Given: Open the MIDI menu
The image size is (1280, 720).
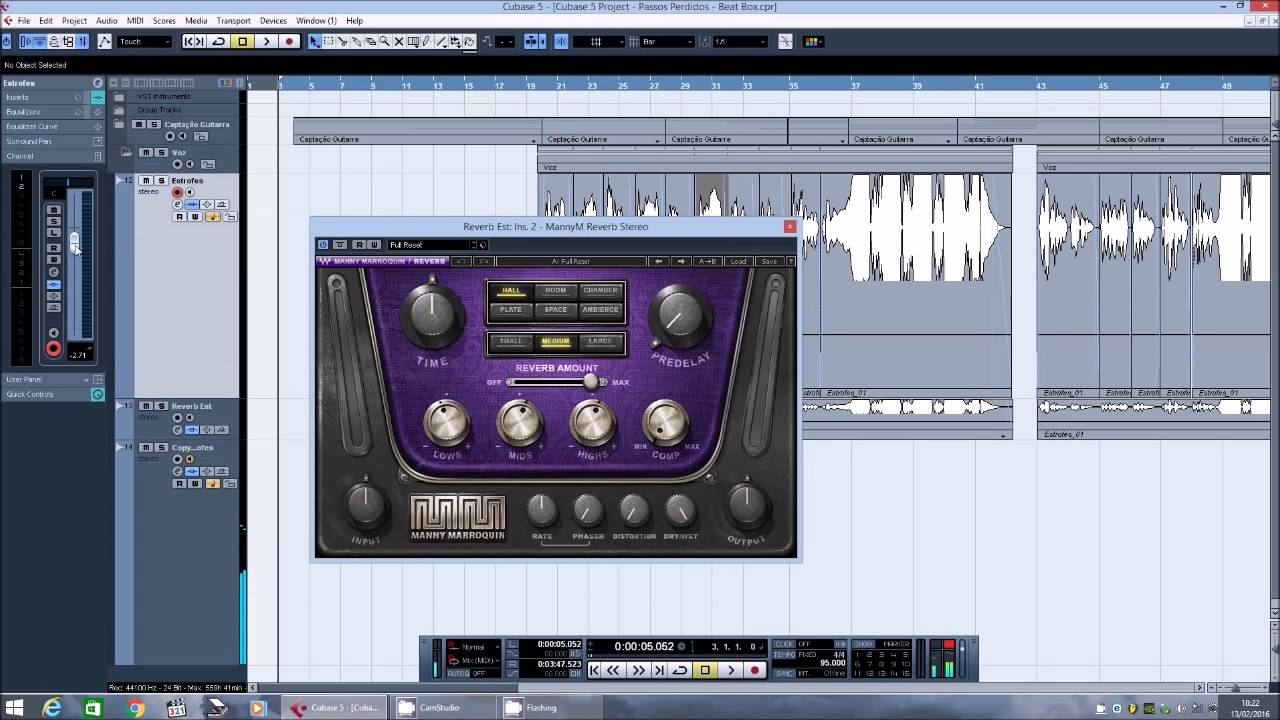Looking at the screenshot, I should tap(135, 20).
